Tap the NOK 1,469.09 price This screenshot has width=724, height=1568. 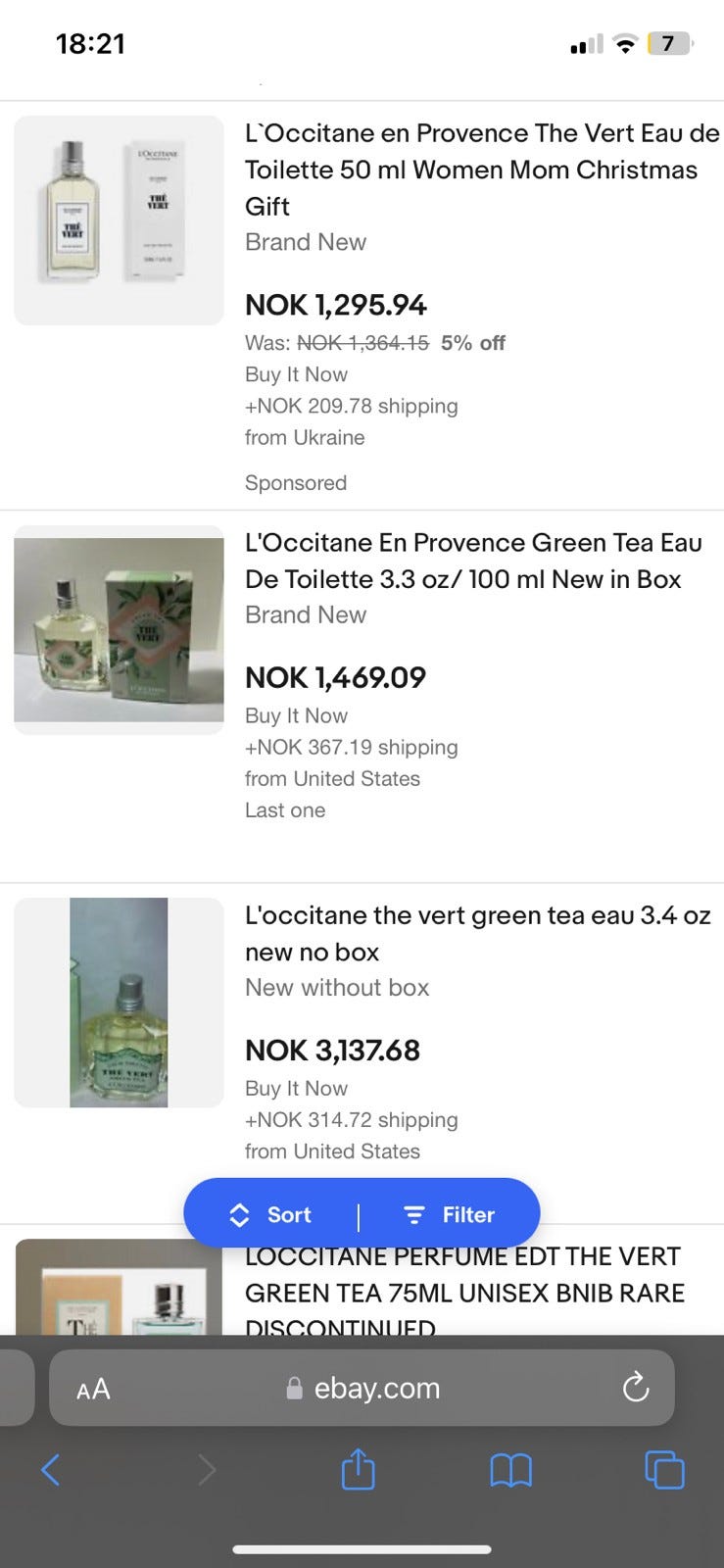(x=335, y=677)
